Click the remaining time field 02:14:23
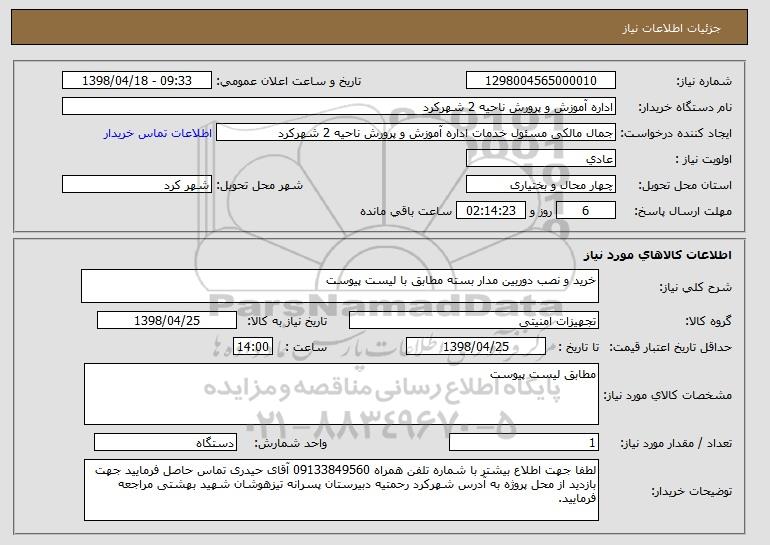 coord(491,211)
